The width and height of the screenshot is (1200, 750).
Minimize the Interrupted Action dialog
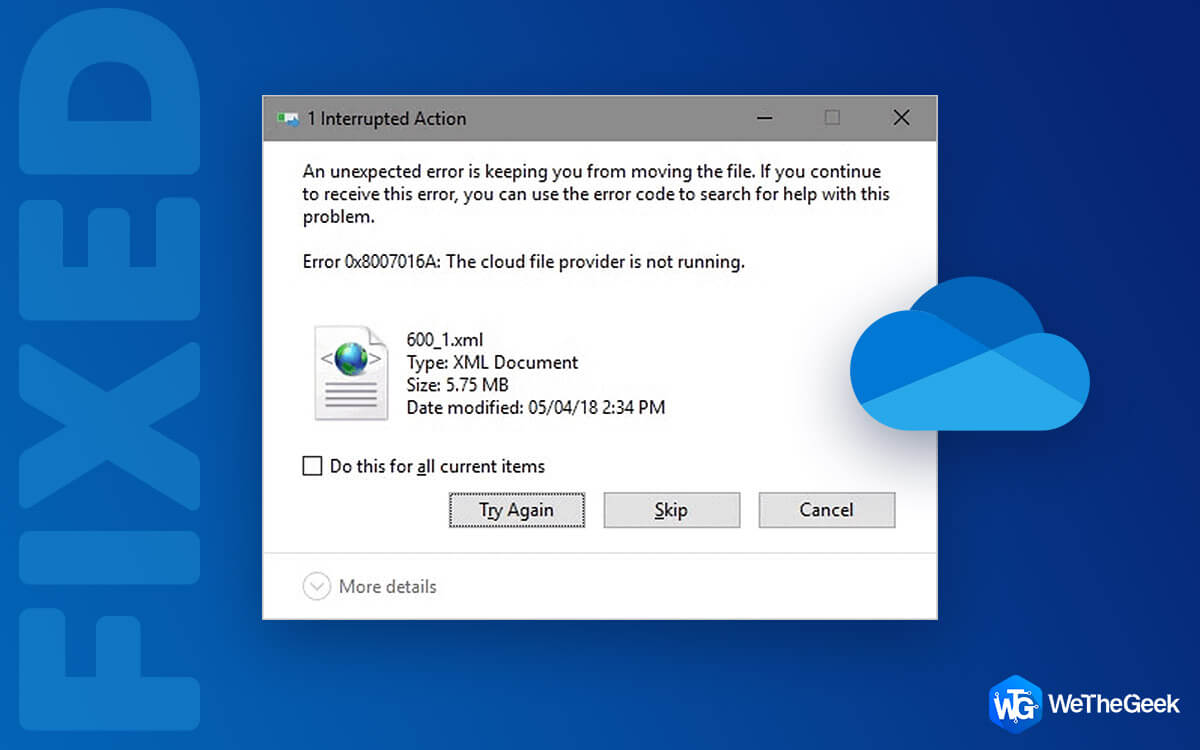pos(764,118)
